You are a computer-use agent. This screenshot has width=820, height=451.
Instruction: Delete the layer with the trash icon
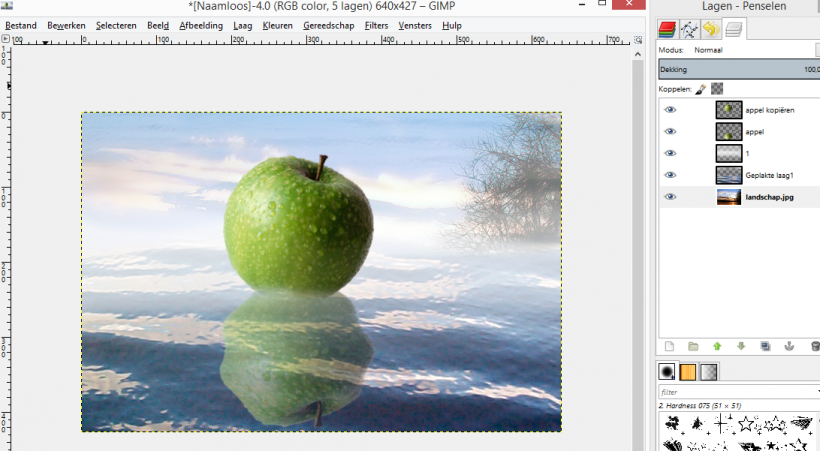coord(814,346)
